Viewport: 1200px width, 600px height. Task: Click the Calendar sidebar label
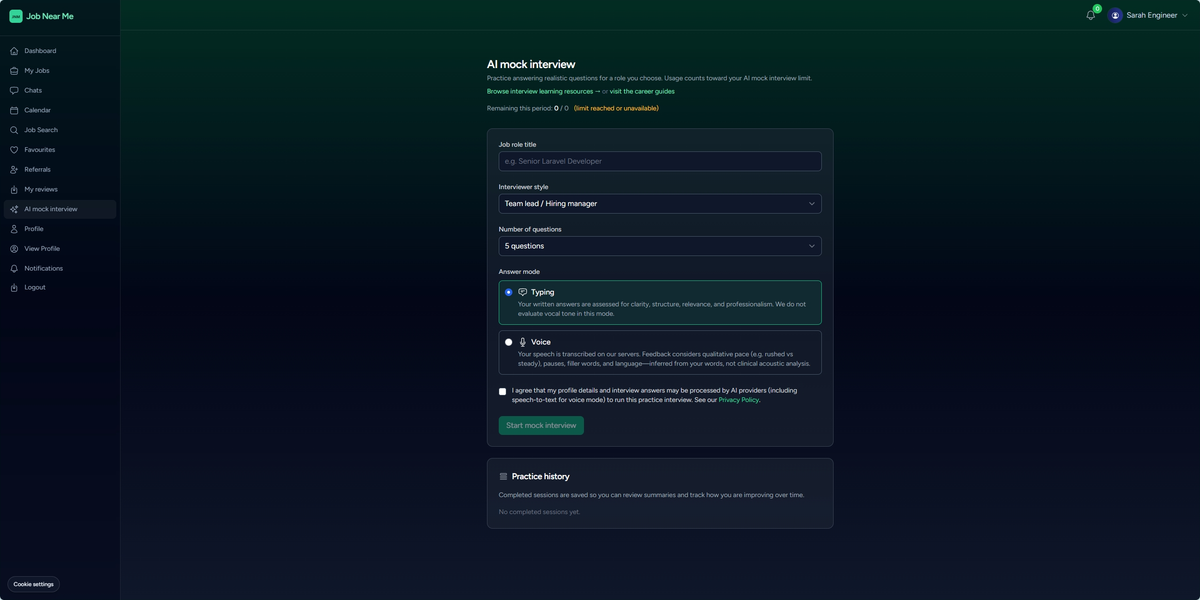pyautogui.click(x=38, y=110)
